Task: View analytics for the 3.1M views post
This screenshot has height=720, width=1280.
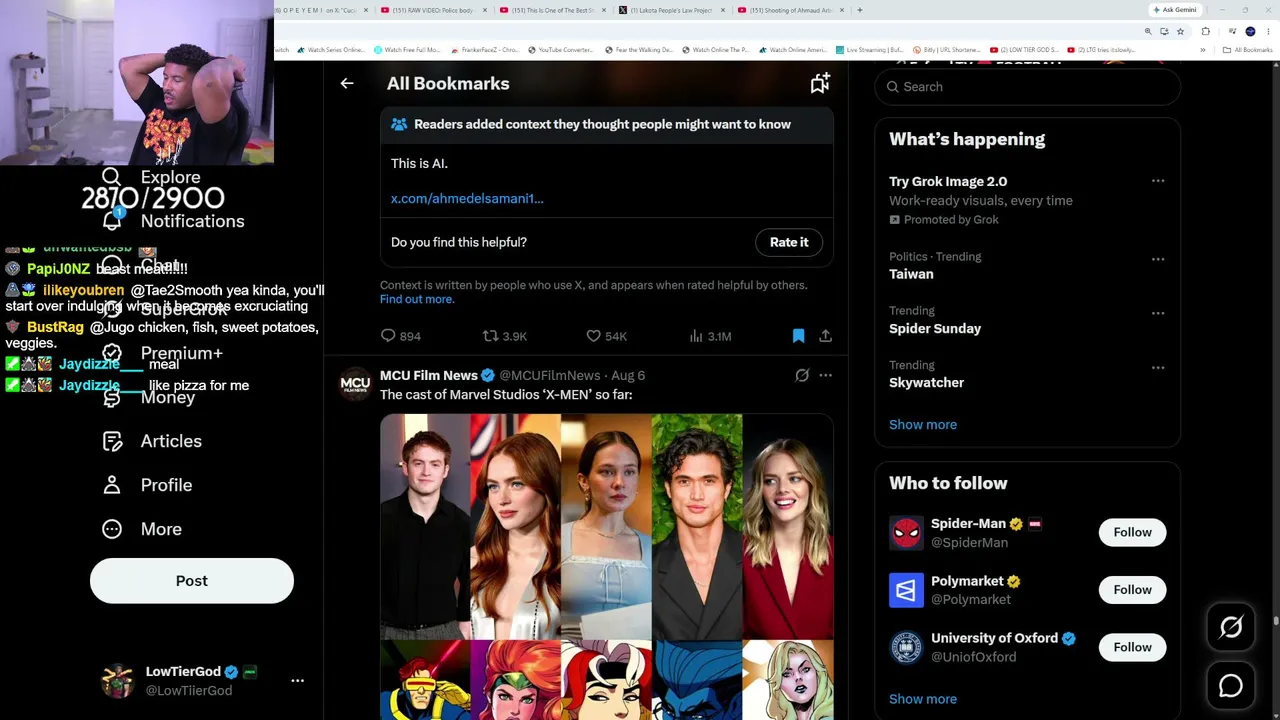Action: pyautogui.click(x=710, y=336)
